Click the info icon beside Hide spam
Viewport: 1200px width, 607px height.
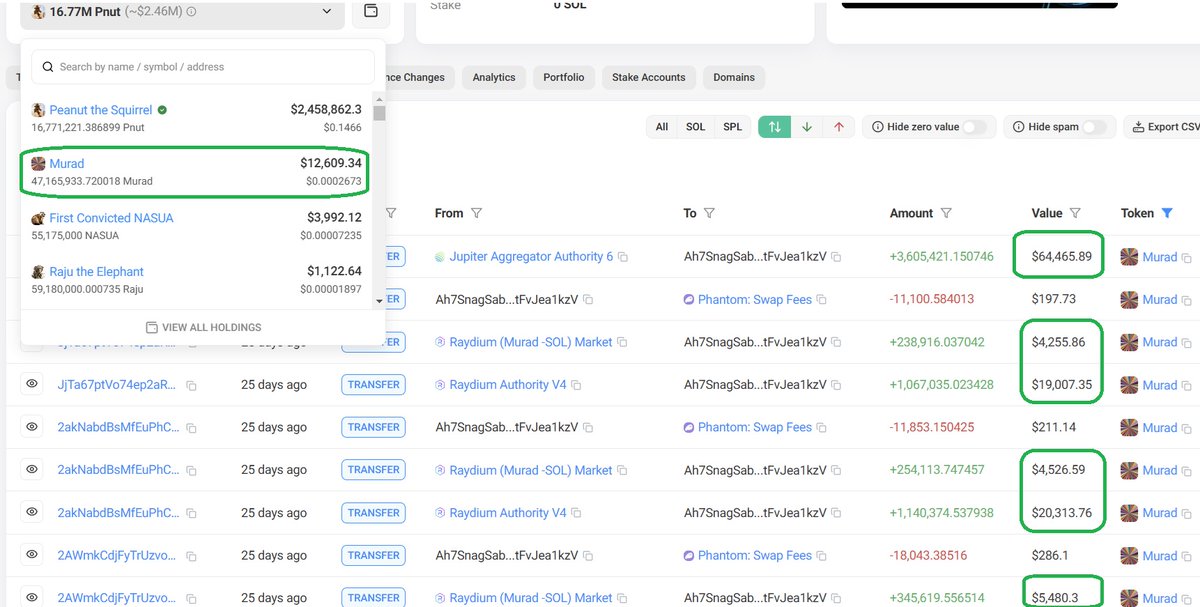tap(1018, 127)
